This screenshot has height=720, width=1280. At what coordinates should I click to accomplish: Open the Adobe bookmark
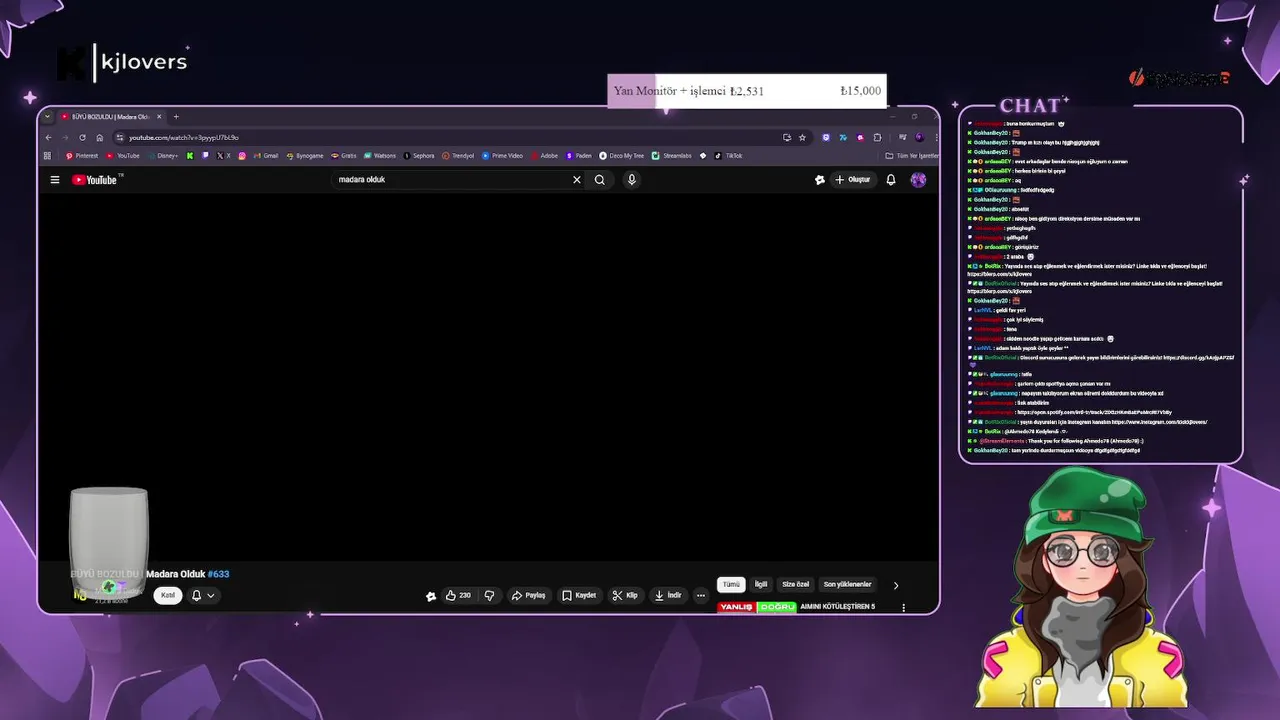[544, 156]
